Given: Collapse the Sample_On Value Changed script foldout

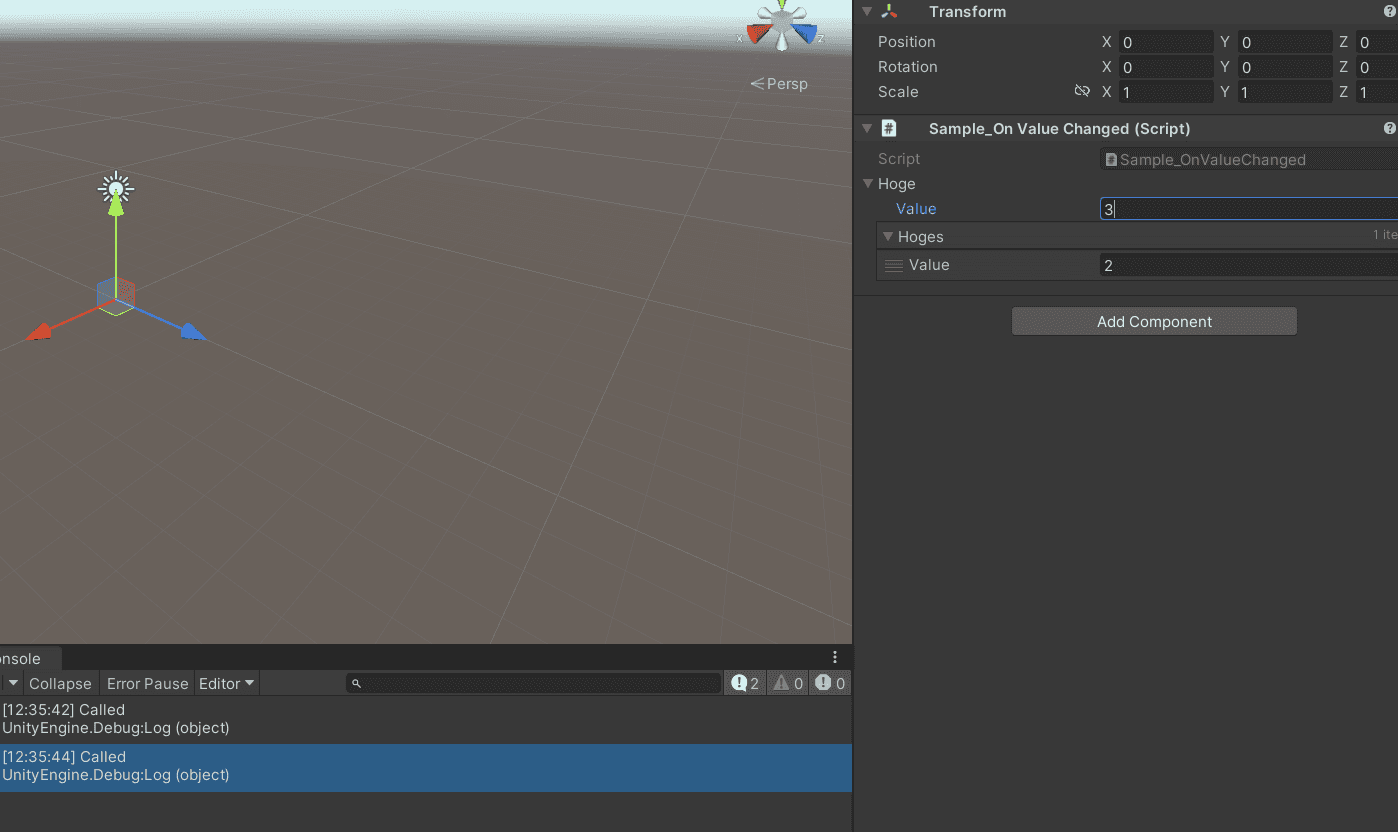Looking at the screenshot, I should click(x=867, y=129).
